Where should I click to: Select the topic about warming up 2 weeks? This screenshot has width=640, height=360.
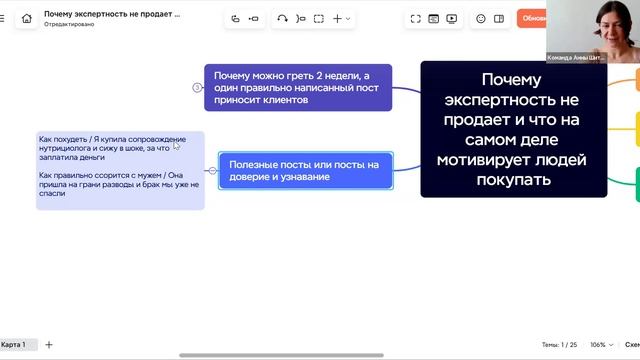[298, 87]
